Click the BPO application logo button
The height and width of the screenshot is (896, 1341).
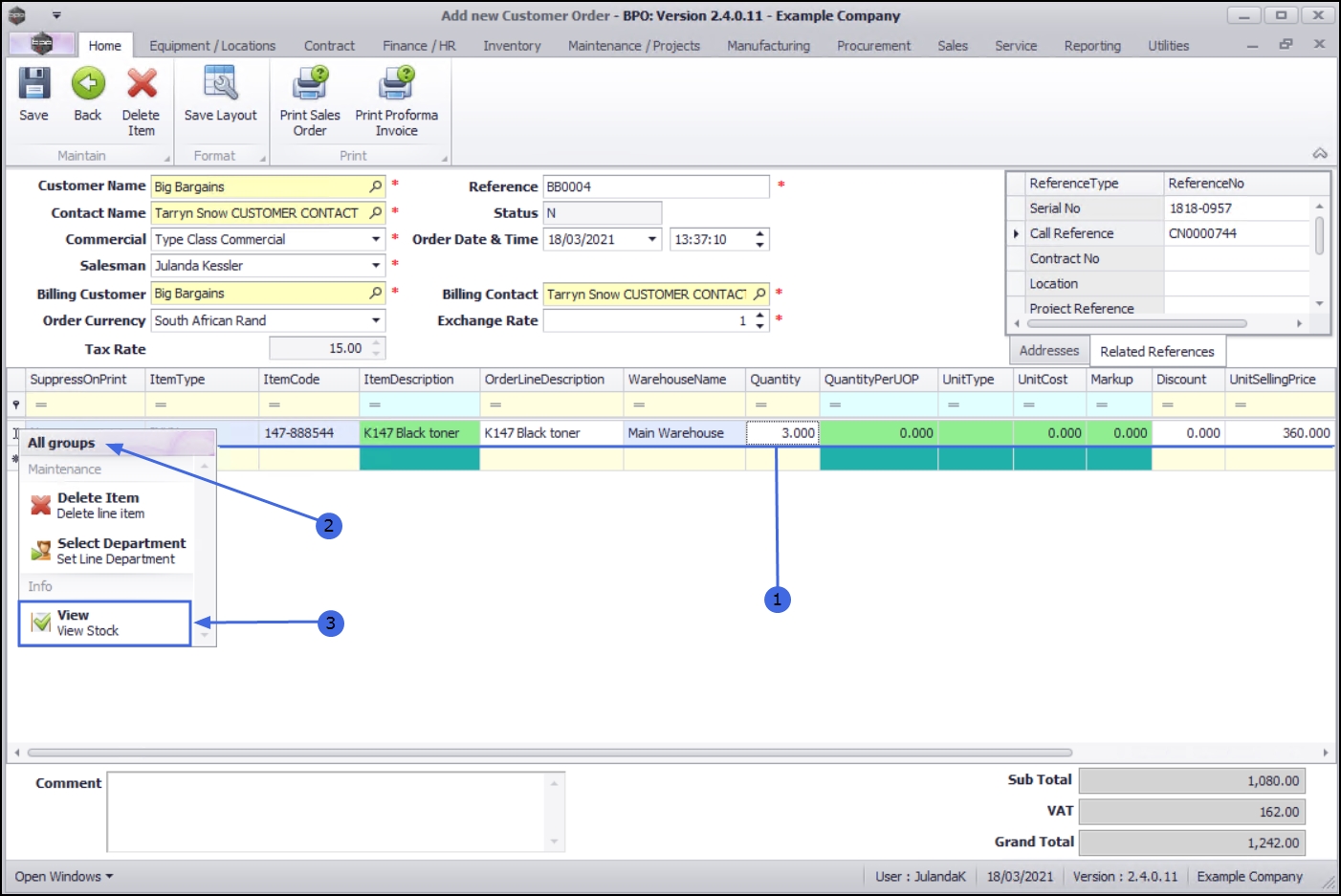[41, 44]
